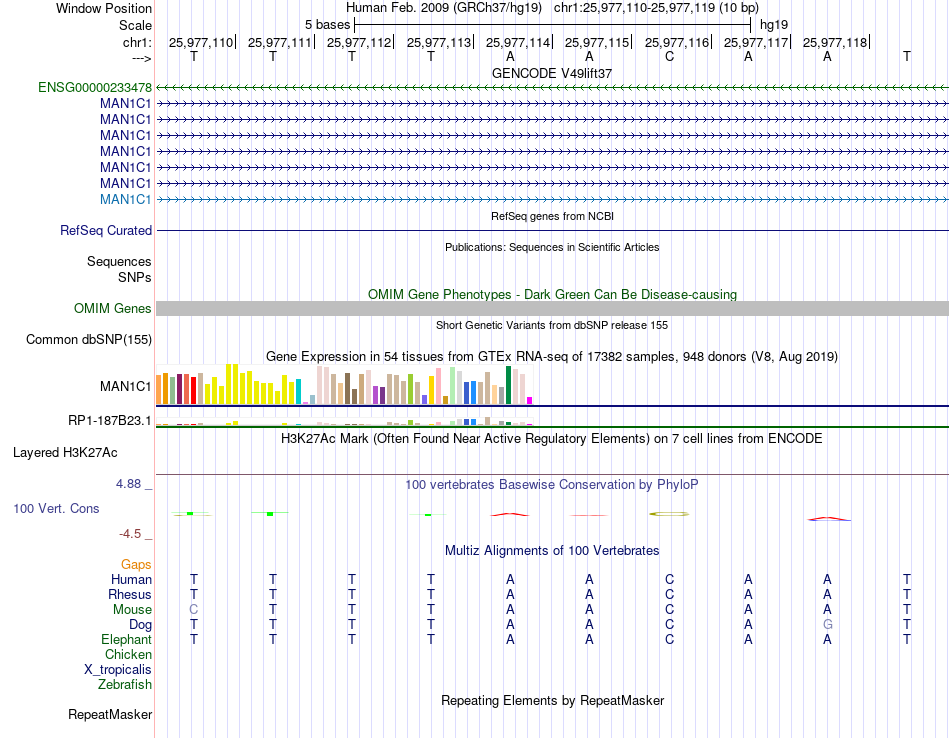Image resolution: width=950 pixels, height=738 pixels.
Task: Click the OMIM Genes track label
Action: [x=112, y=308]
